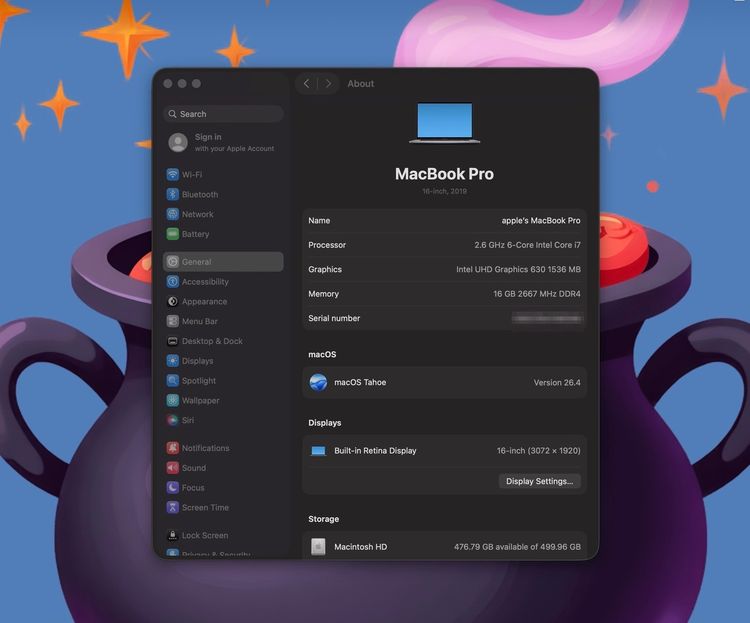Go forward with the right chevron
The image size is (750, 623).
coord(328,84)
